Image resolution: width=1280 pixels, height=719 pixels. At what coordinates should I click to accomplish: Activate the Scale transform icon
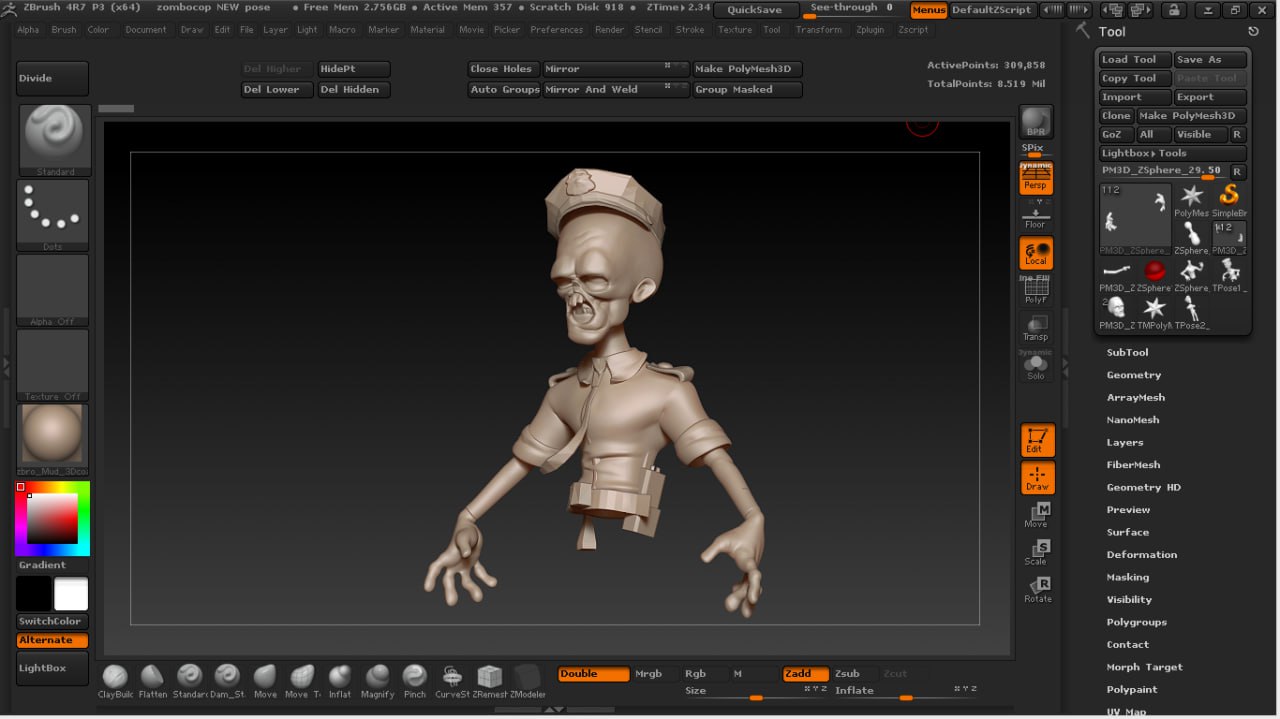(1036, 551)
